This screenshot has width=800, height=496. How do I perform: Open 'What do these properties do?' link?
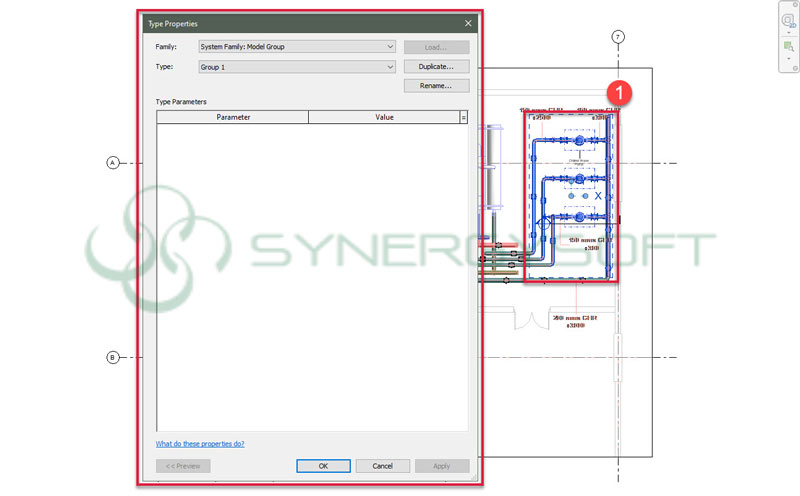pyautogui.click(x=200, y=443)
